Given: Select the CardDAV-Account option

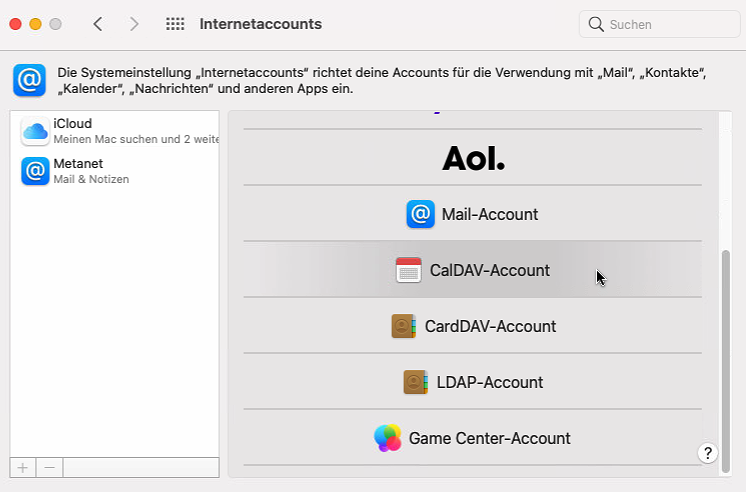Looking at the screenshot, I should coord(490,326).
